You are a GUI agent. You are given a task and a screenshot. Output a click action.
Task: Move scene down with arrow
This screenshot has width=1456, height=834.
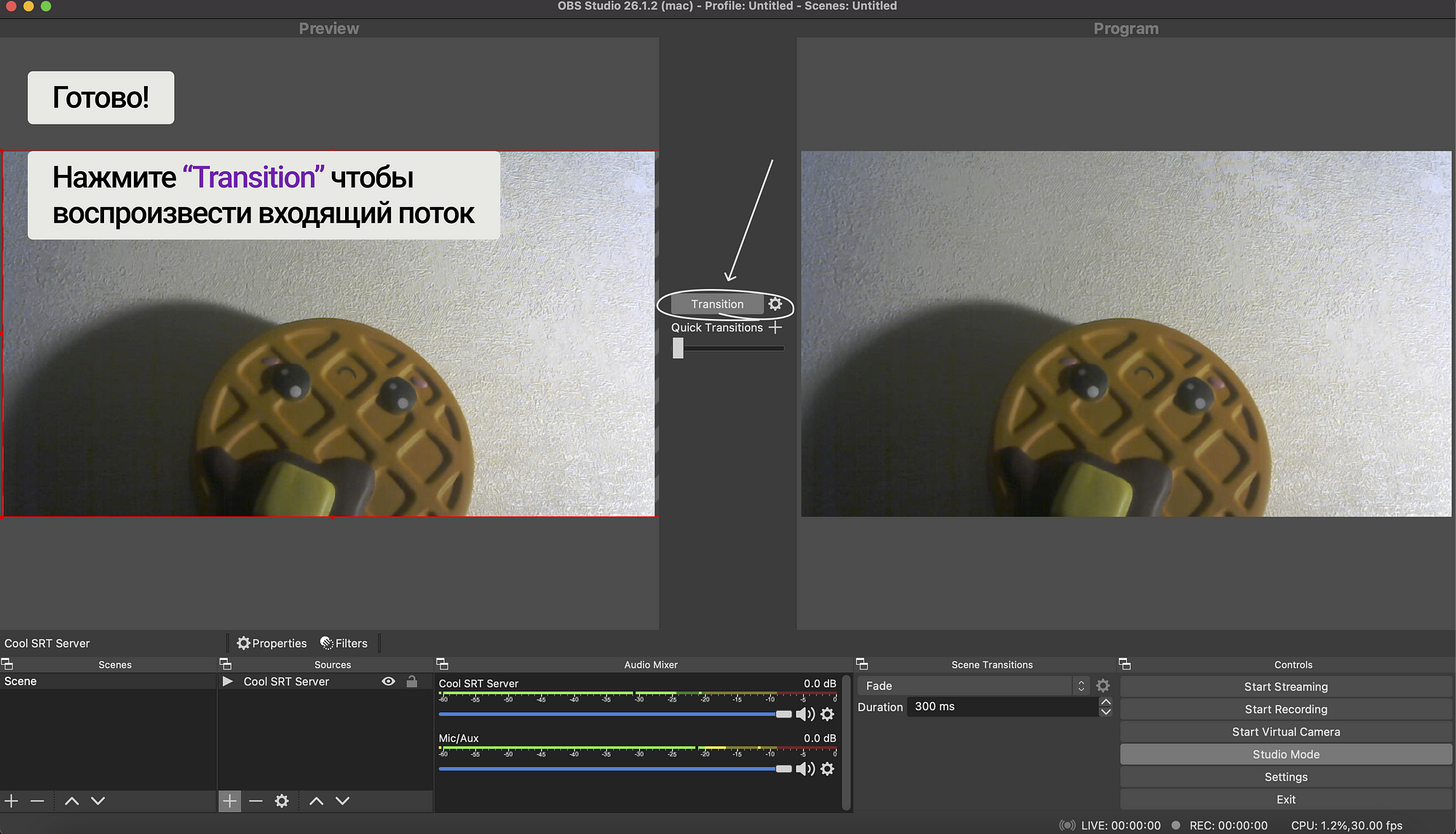tap(98, 801)
